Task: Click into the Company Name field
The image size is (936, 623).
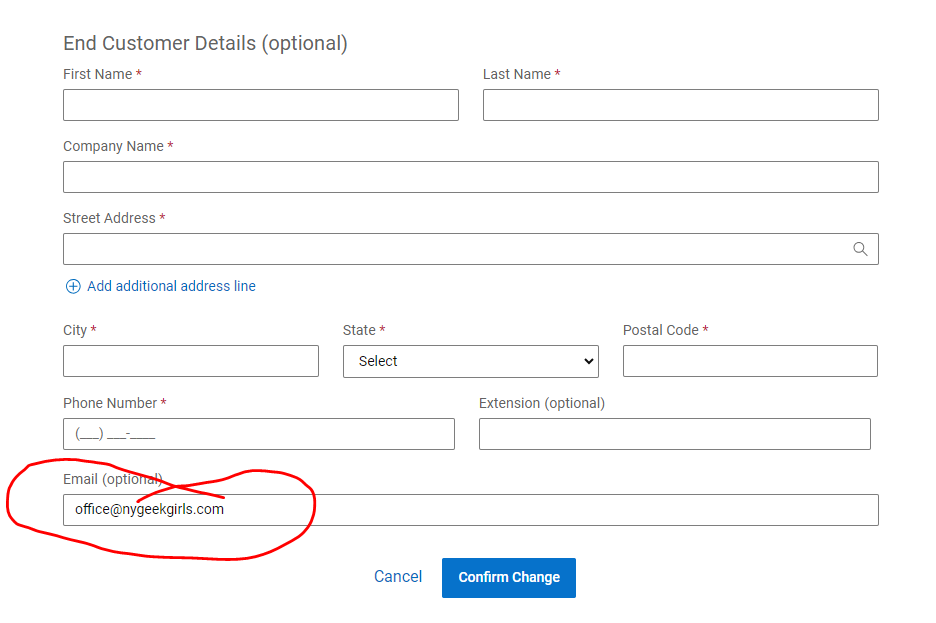Action: (470, 177)
